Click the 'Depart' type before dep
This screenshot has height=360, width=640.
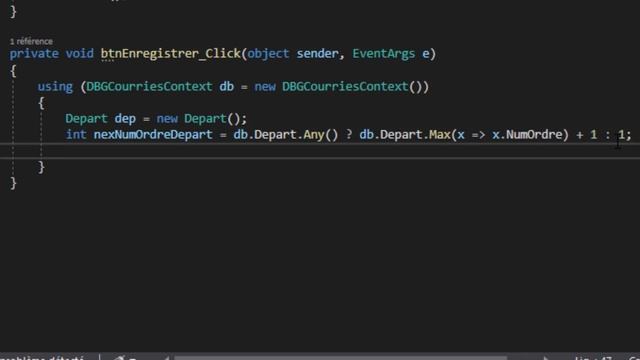(x=86, y=119)
